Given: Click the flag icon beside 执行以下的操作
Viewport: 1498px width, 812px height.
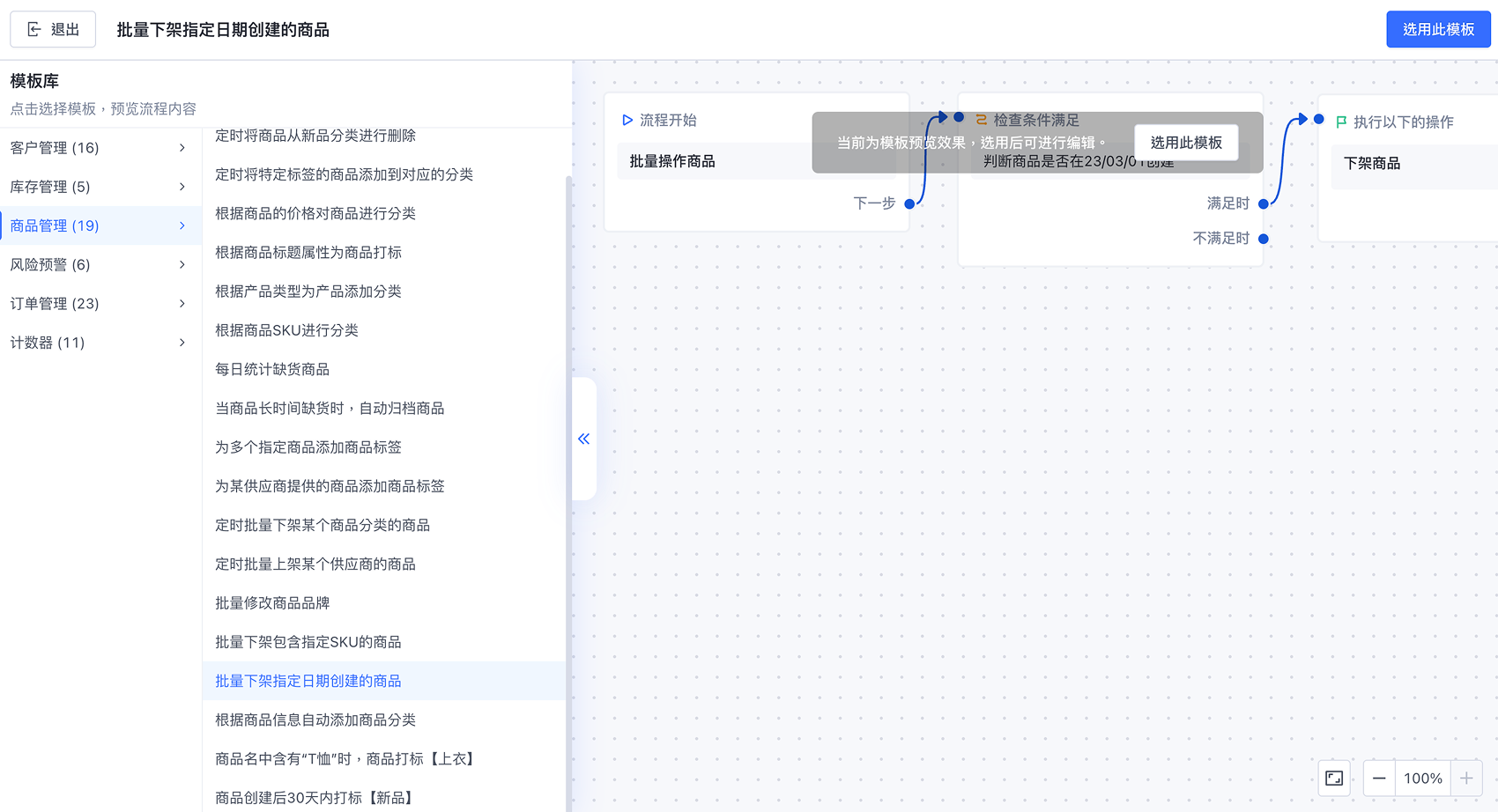Looking at the screenshot, I should [1341, 122].
